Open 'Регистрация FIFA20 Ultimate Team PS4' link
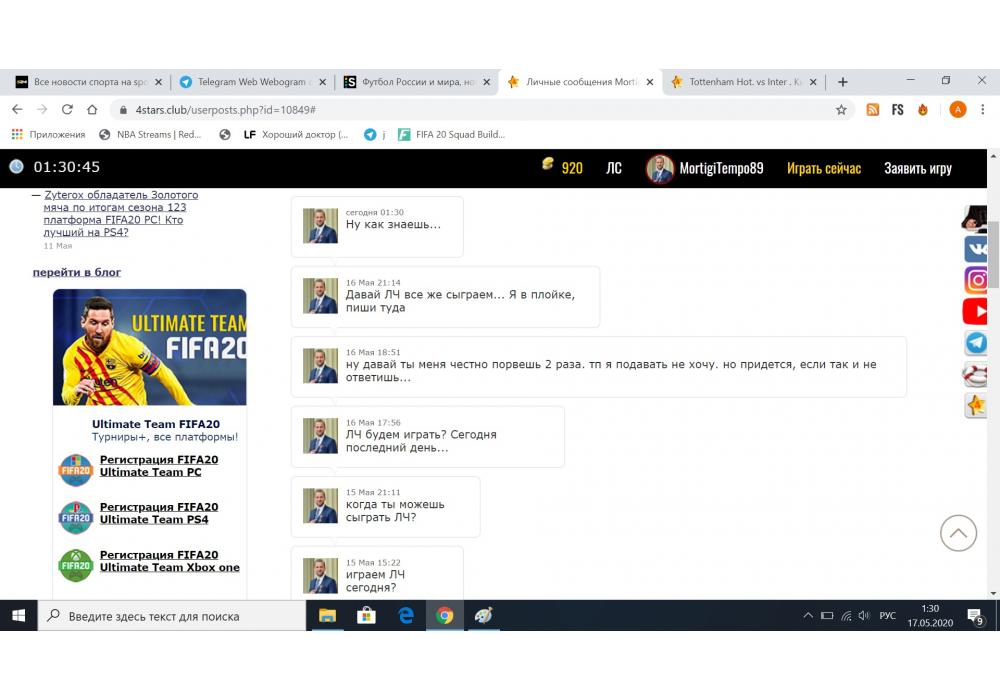1000x700 pixels. pos(158,513)
